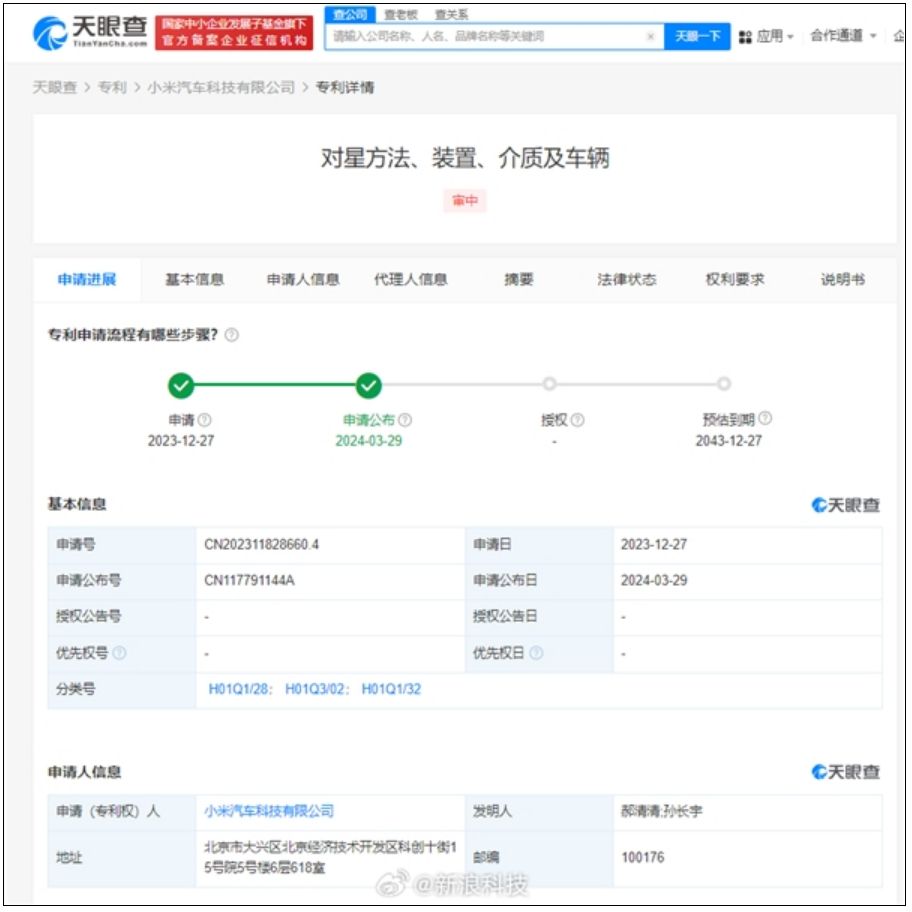912x912 pixels.
Task: Select the postal code 100176
Action: [642, 858]
